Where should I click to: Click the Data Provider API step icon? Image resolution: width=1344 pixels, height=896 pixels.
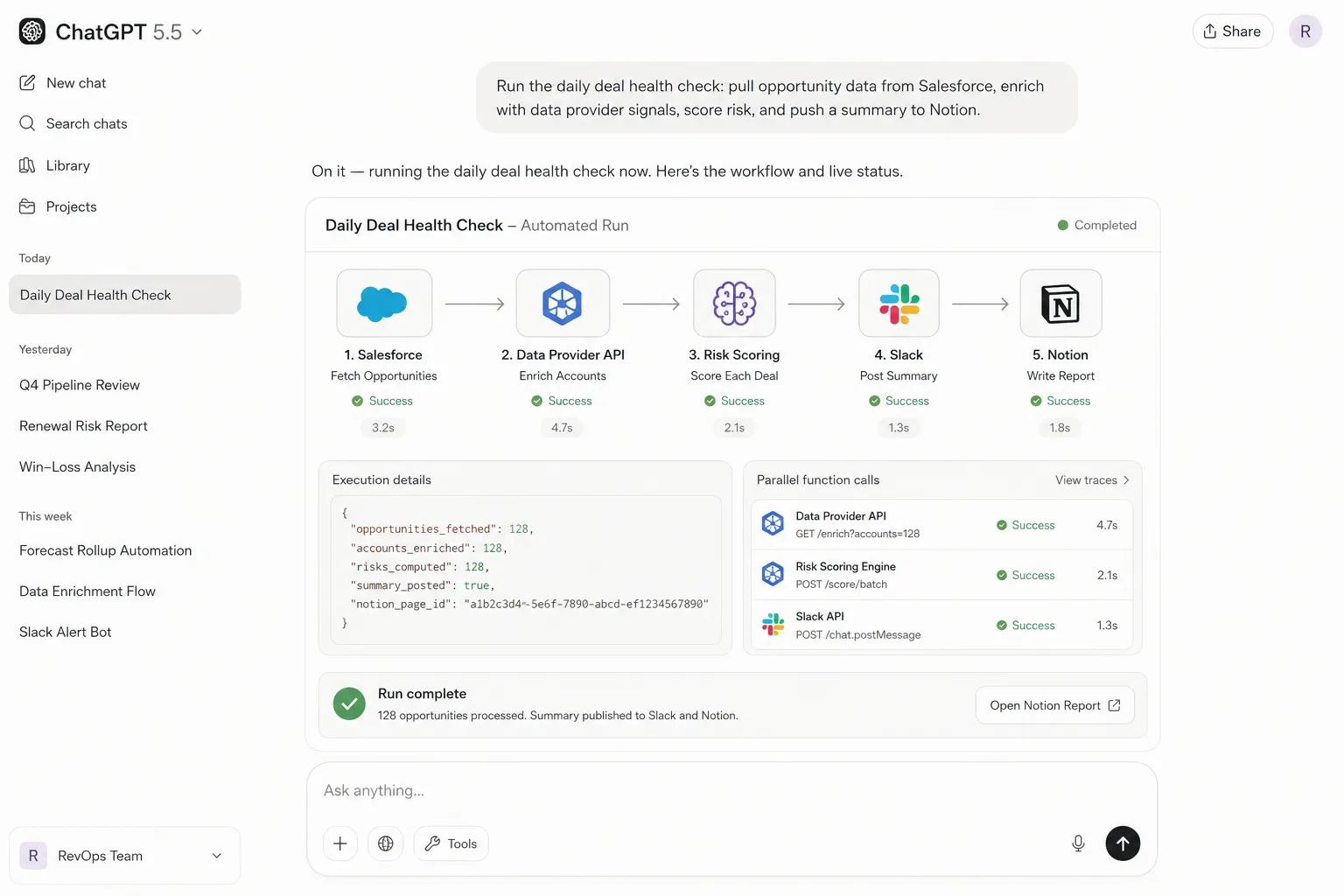point(563,304)
